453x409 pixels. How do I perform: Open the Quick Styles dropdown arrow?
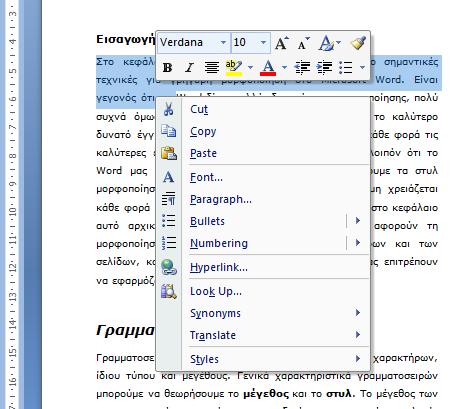[x=339, y=43]
